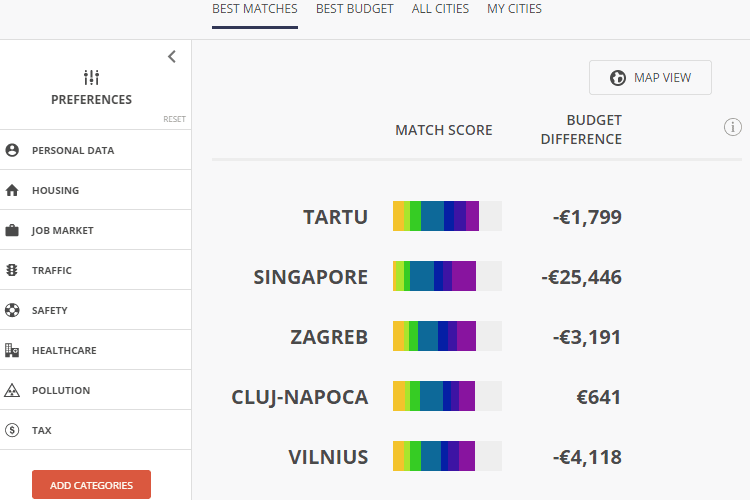Select the Tartu match score bar
The height and width of the screenshot is (500, 750).
point(447,216)
